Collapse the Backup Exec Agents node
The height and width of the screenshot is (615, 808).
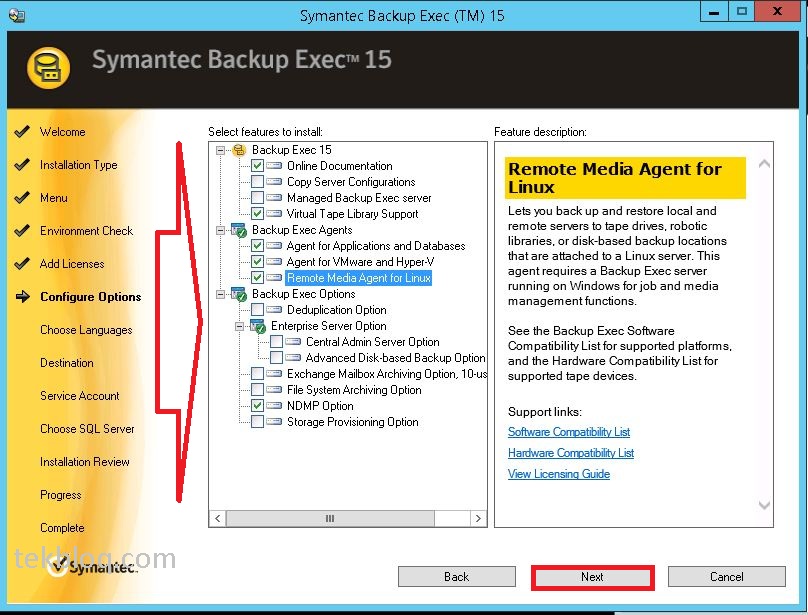coord(221,230)
